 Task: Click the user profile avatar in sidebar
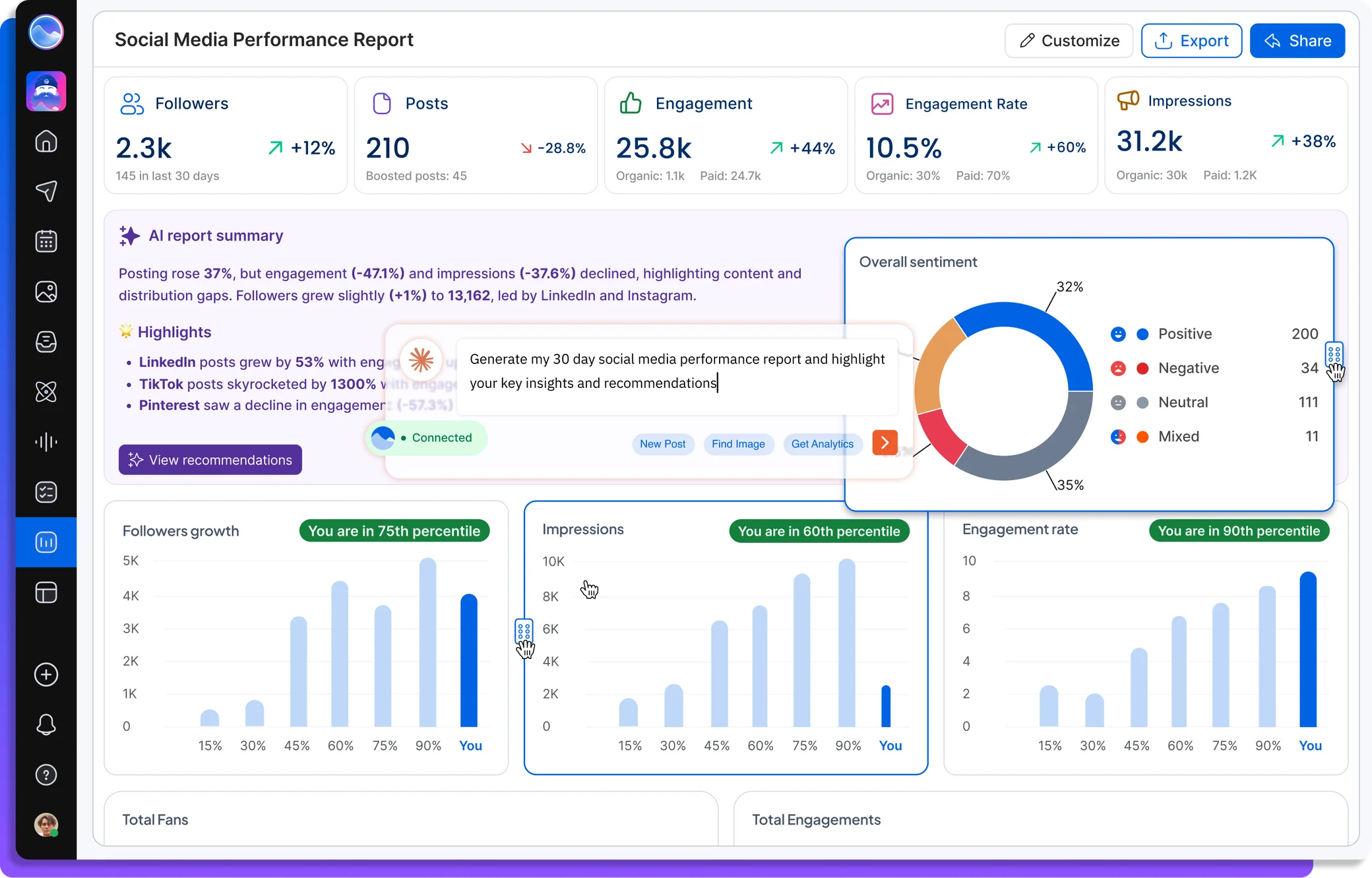click(46, 825)
